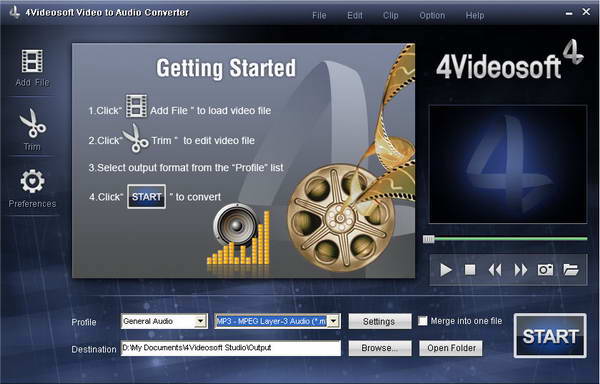
Task: Open Preferences gear icon
Action: click(x=32, y=181)
